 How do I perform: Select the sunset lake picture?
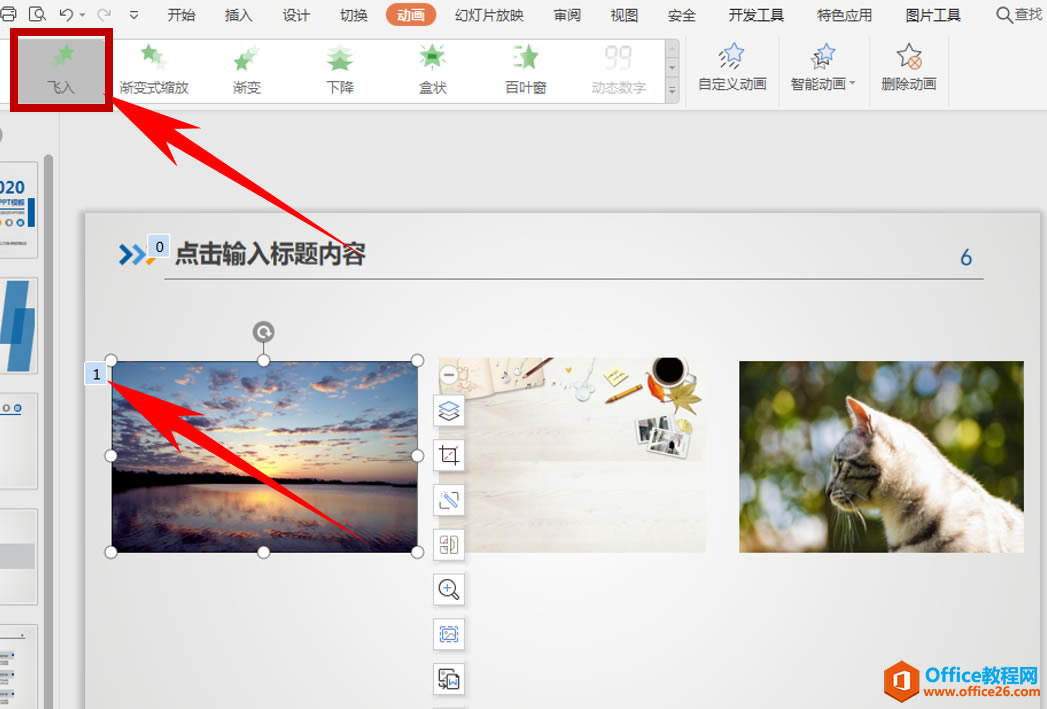(264, 457)
